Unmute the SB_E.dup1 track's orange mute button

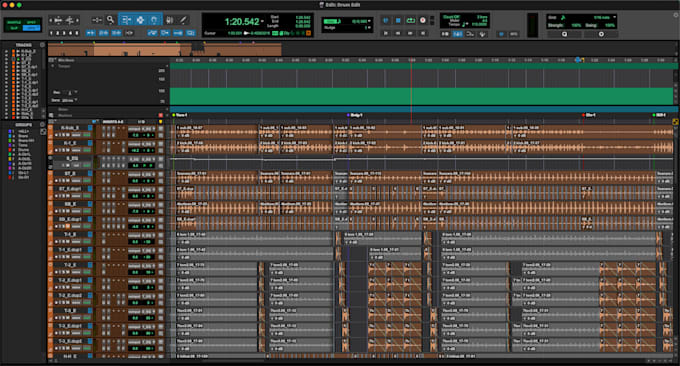[x=68, y=226]
